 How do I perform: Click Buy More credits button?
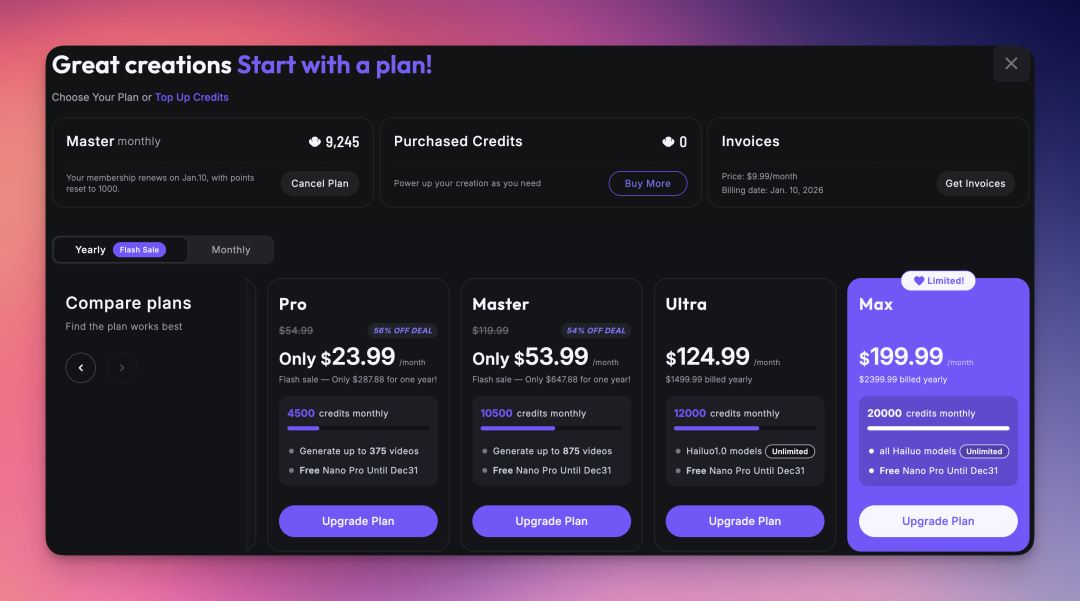click(648, 184)
